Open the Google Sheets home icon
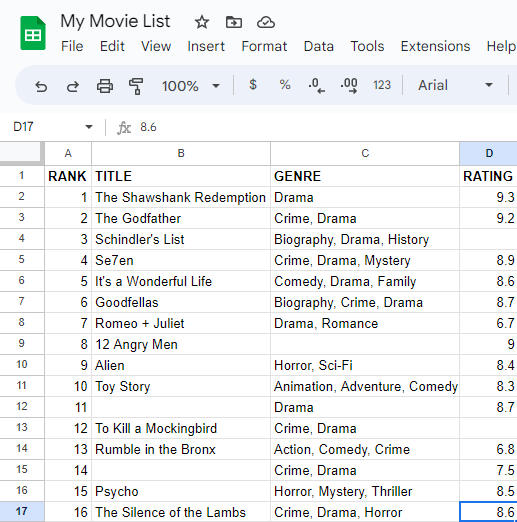This screenshot has width=517, height=522. click(33, 33)
